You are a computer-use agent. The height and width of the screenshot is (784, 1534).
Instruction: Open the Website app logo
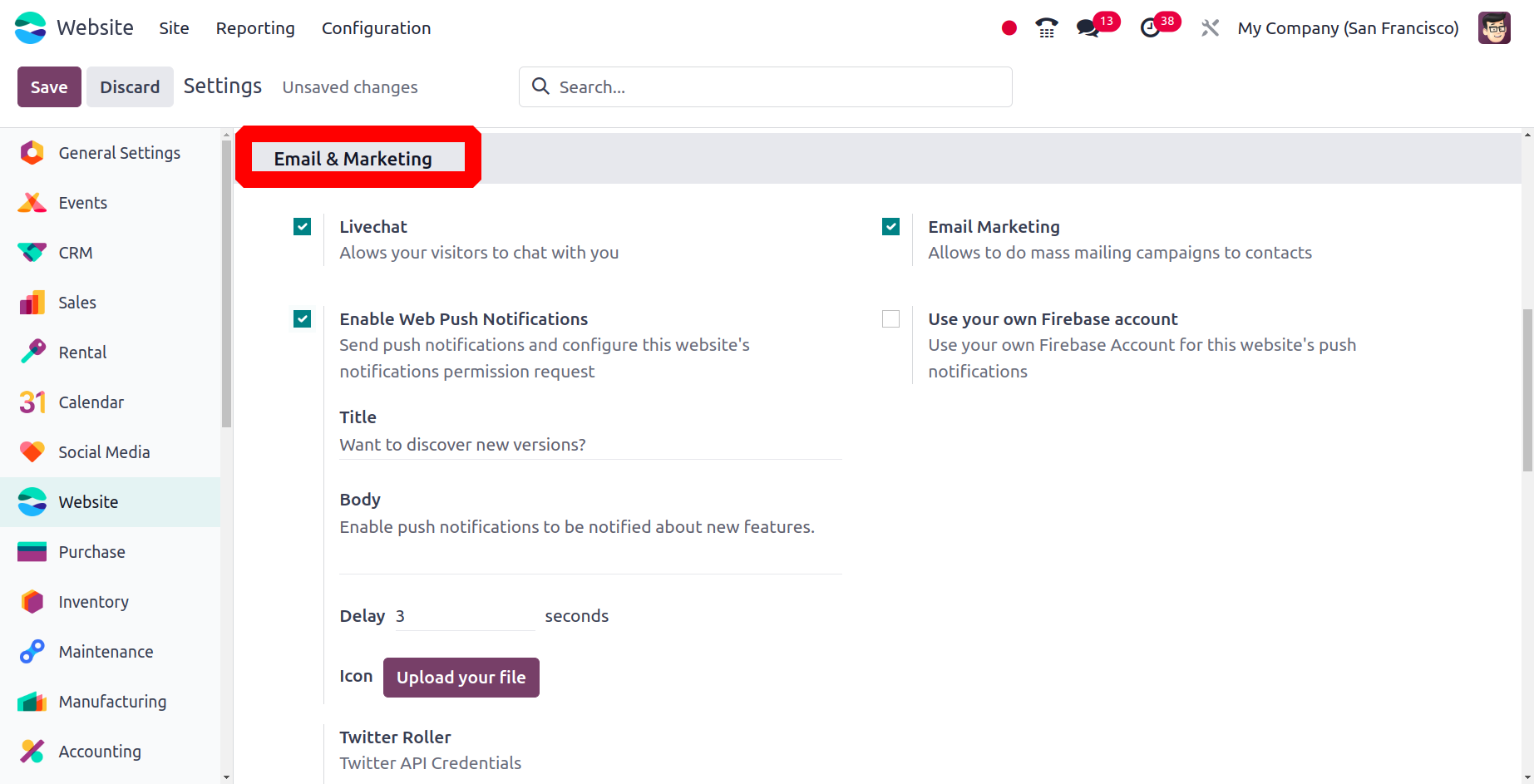pyautogui.click(x=31, y=28)
